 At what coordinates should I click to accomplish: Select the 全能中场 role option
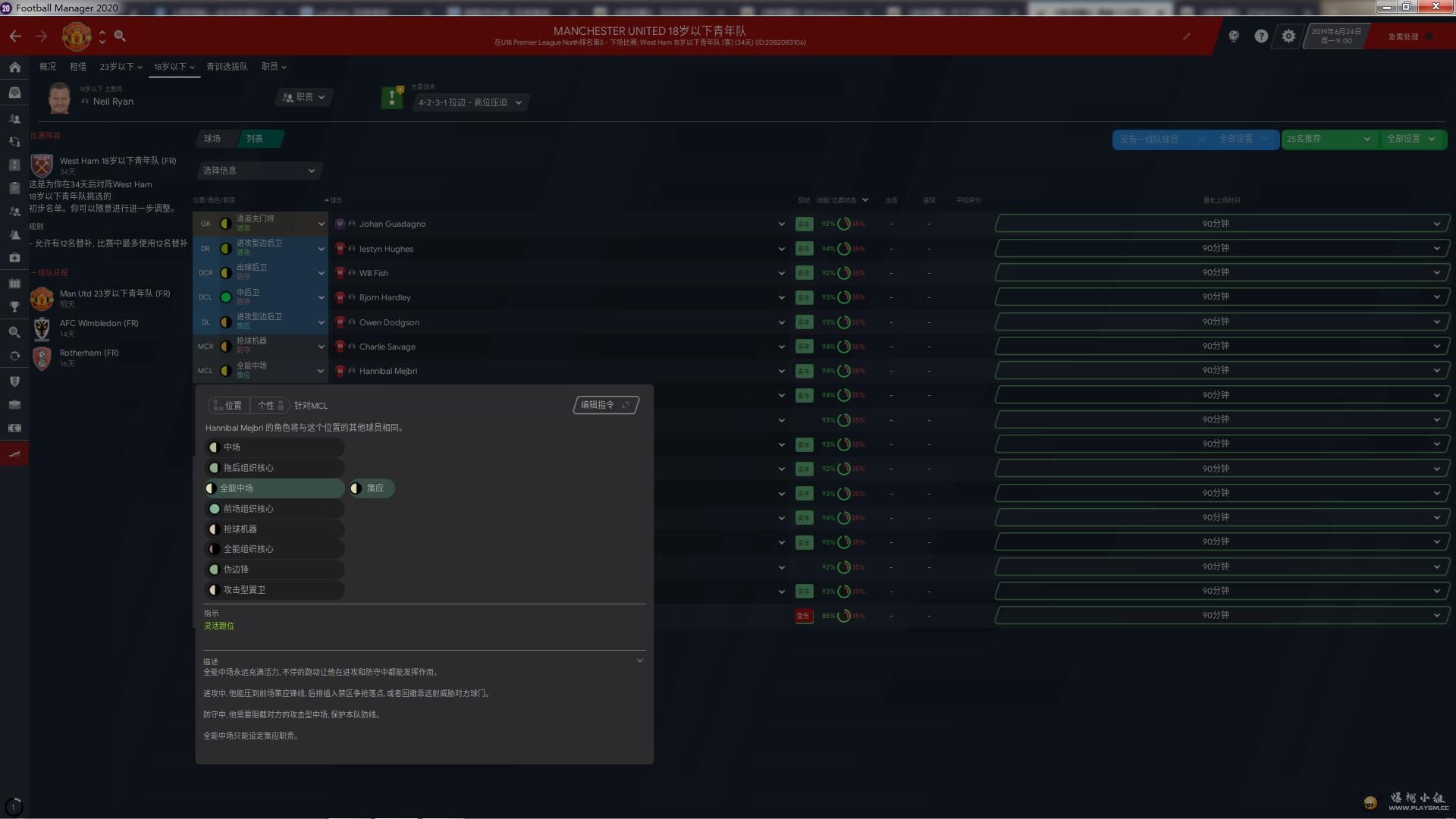click(x=275, y=488)
